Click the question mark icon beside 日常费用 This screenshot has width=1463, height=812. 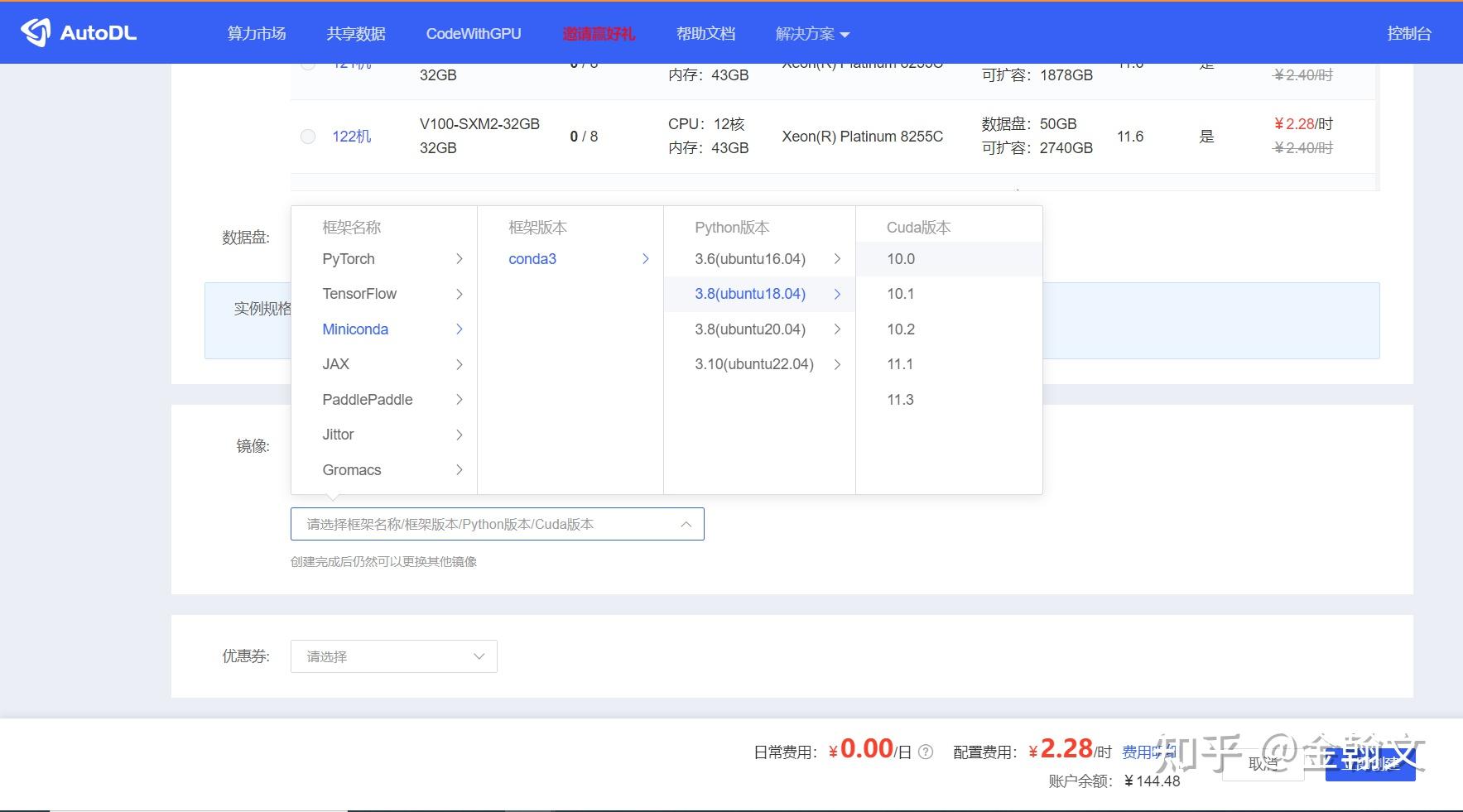[927, 752]
